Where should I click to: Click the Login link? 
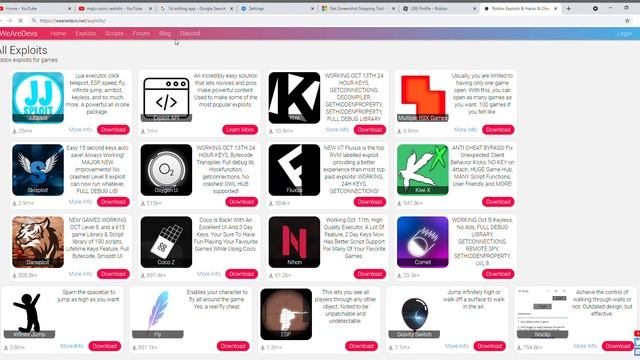[x=624, y=33]
